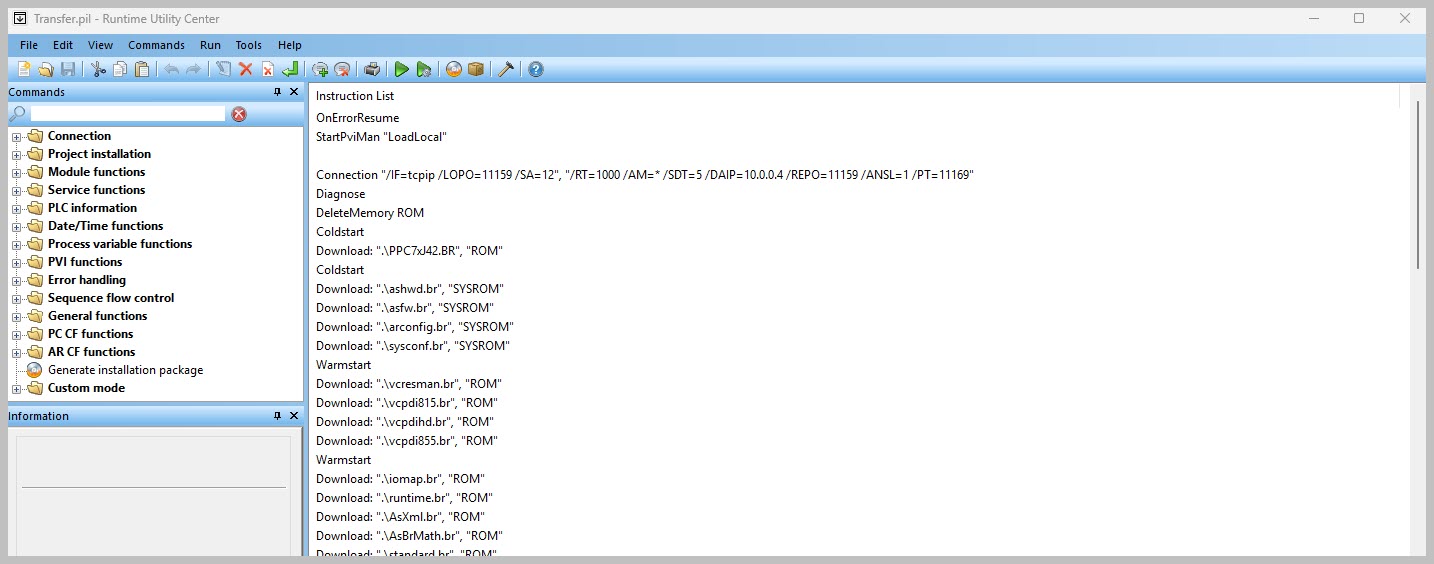Click the Copy toolbar icon
This screenshot has height=564, width=1434.
point(120,69)
